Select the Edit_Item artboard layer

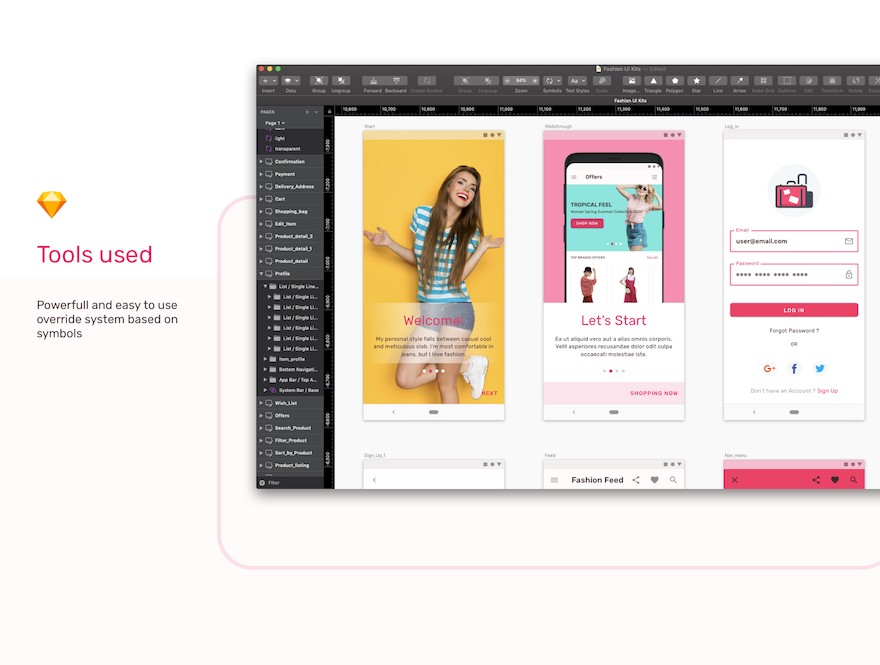tap(291, 224)
